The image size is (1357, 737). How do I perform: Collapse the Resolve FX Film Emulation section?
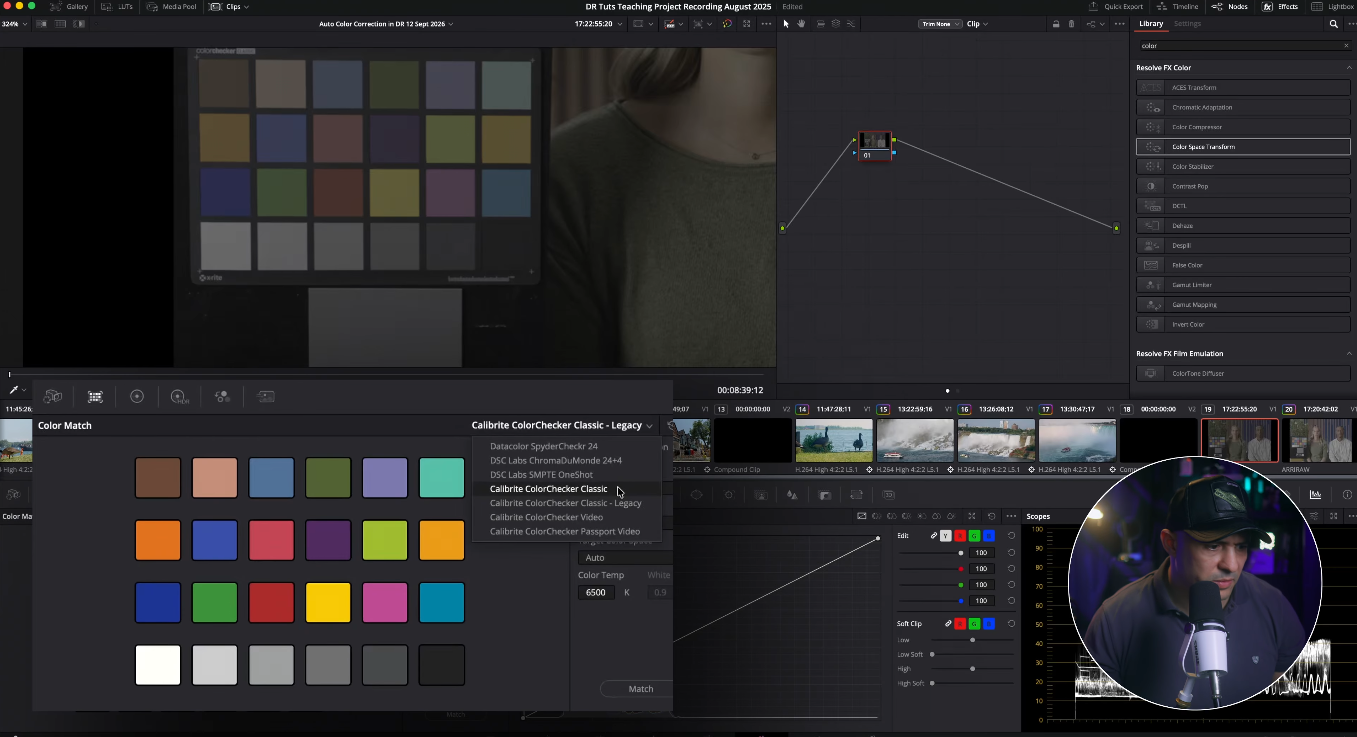(1348, 353)
